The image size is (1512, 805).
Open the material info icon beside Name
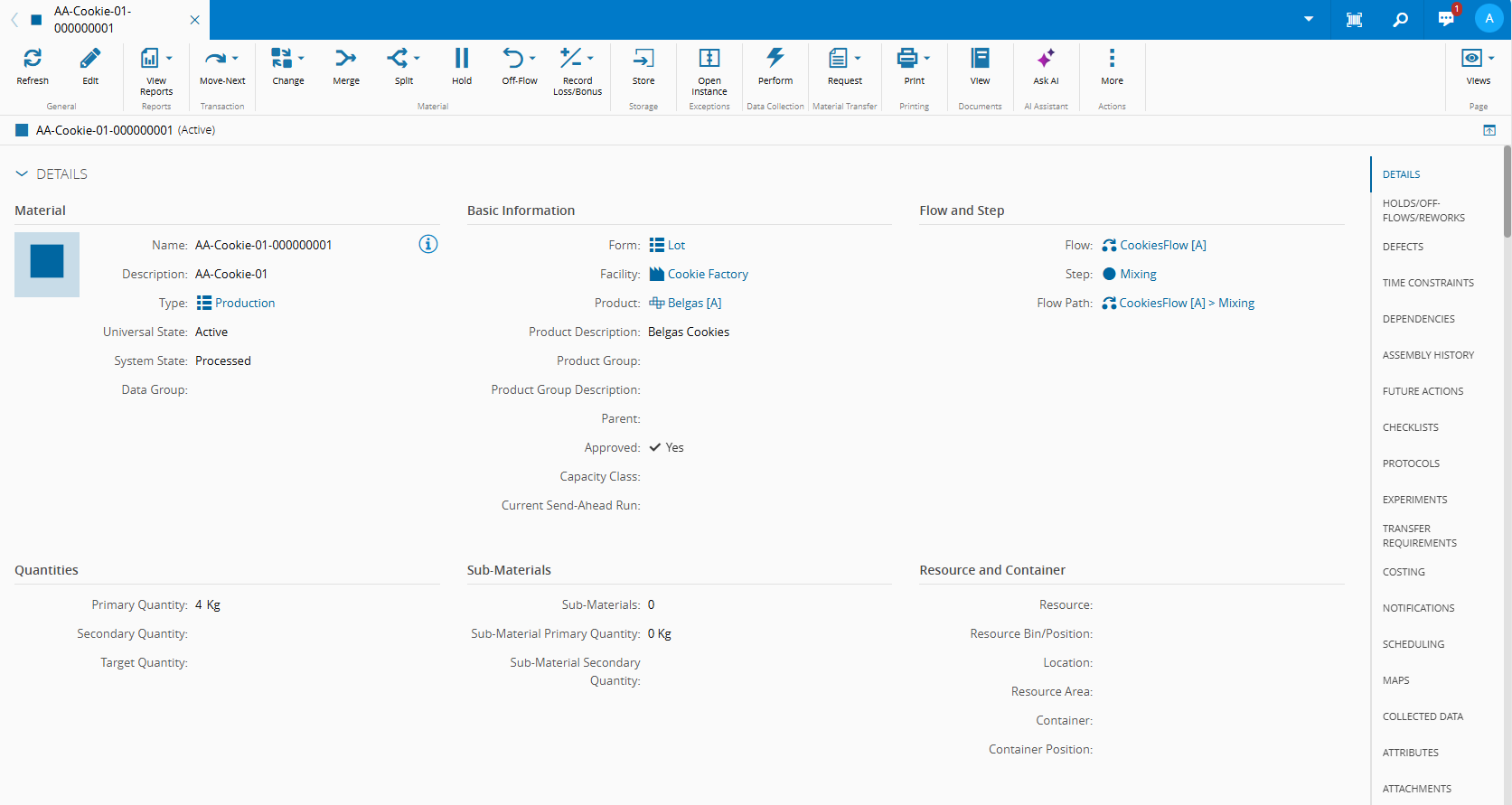428,244
